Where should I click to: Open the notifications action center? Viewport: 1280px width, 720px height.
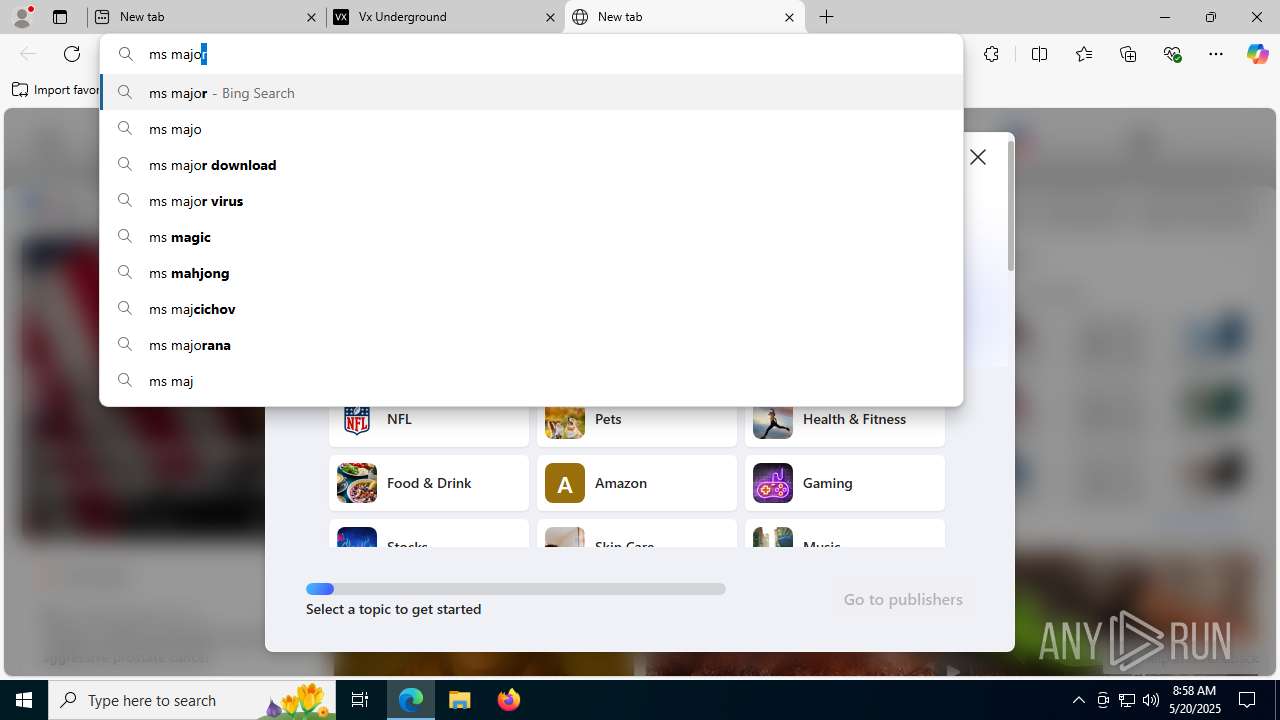coord(1248,700)
